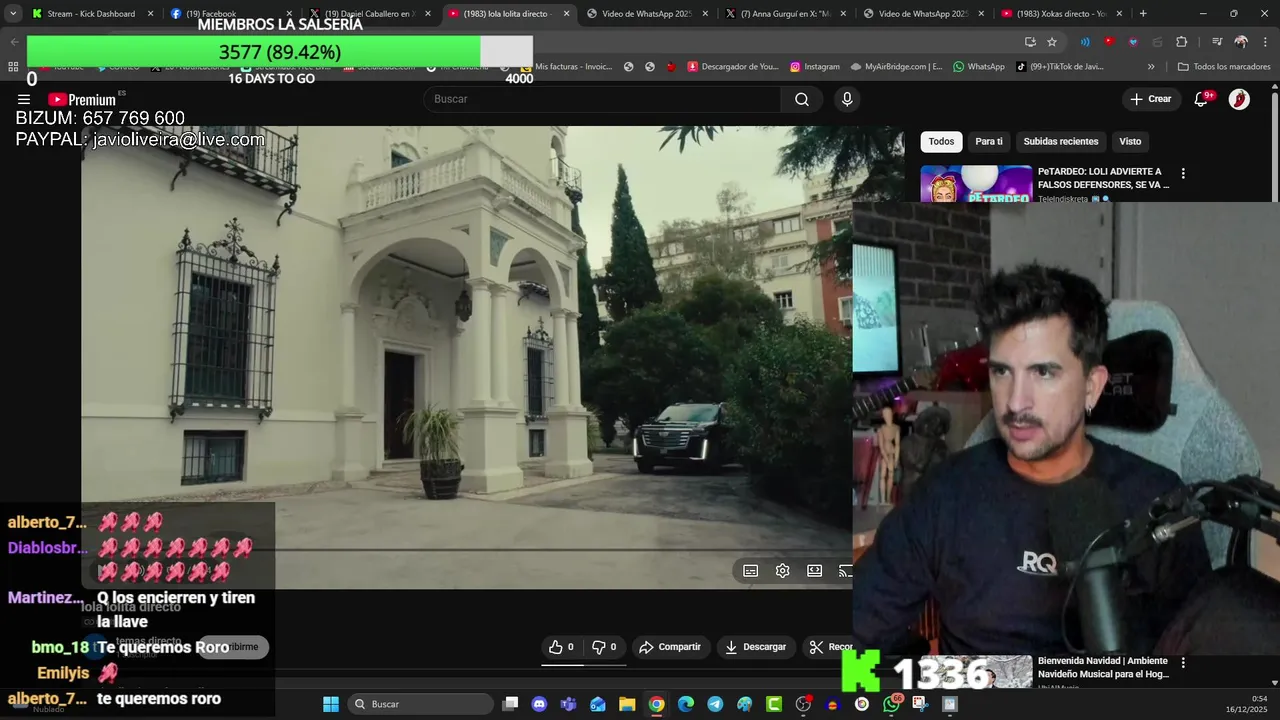Open a new browser tab
This screenshot has height=720, width=1280.
(x=1143, y=14)
